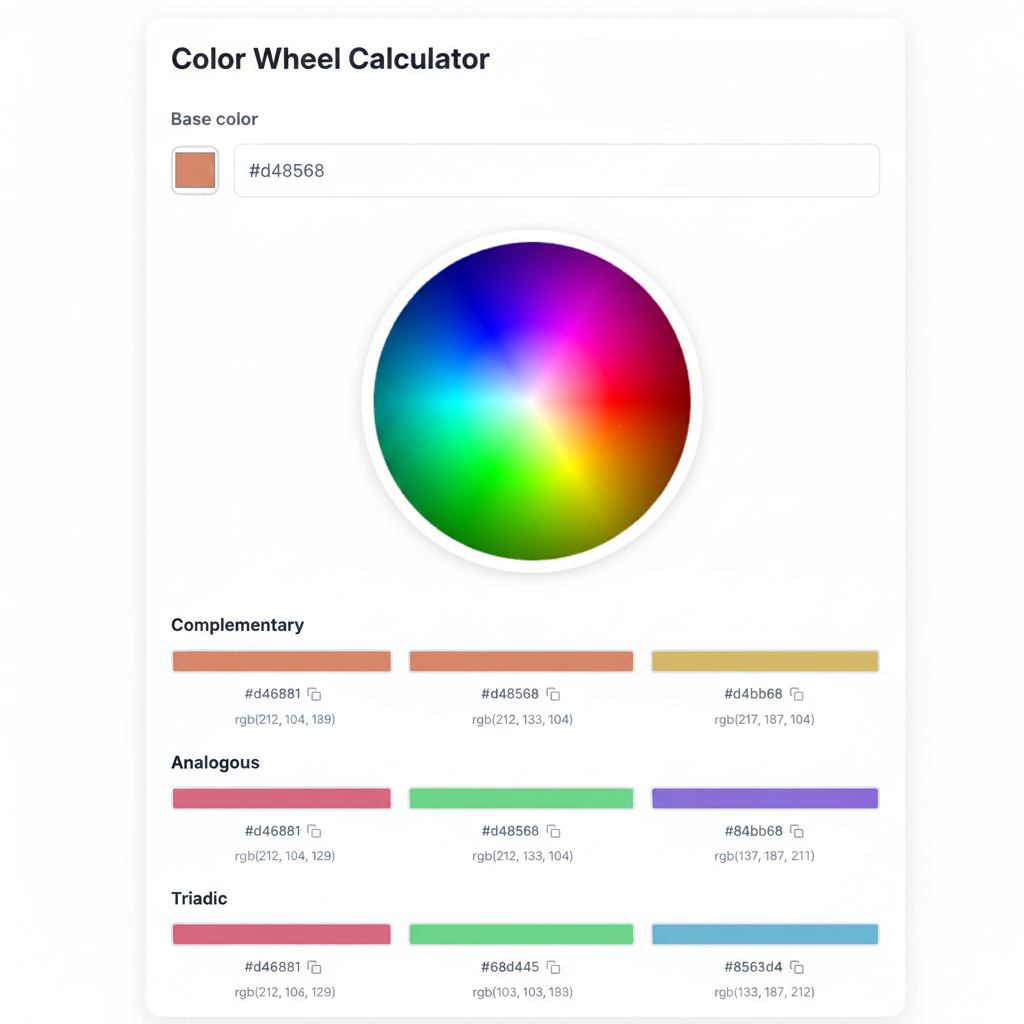The image size is (1024, 1024).
Task: Select the rgb(217, 187, 104) value
Action: 764,720
